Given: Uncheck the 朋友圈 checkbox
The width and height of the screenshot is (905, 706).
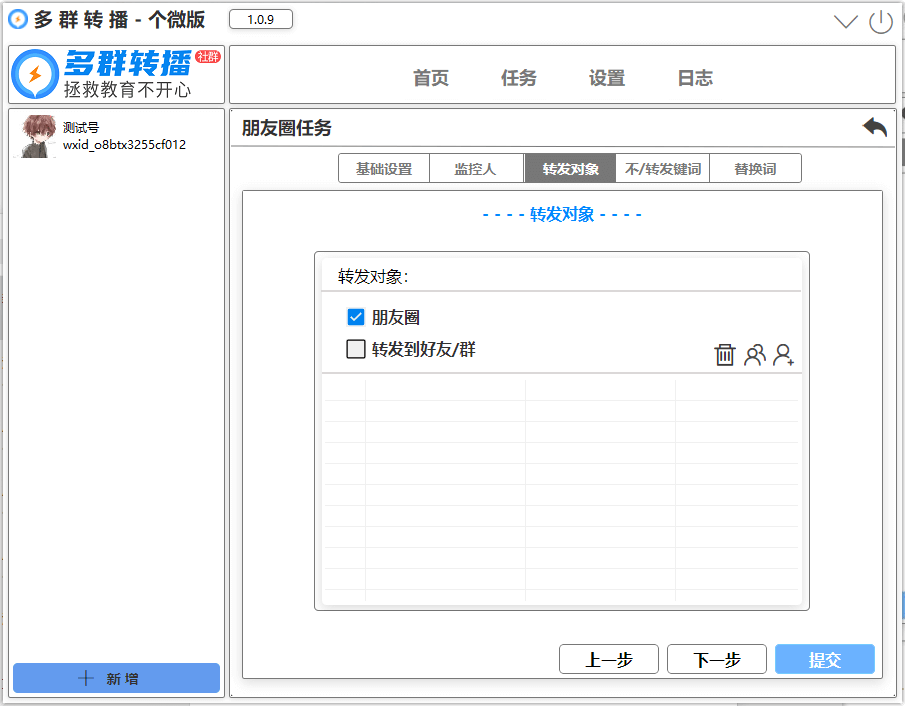Looking at the screenshot, I should [x=356, y=317].
